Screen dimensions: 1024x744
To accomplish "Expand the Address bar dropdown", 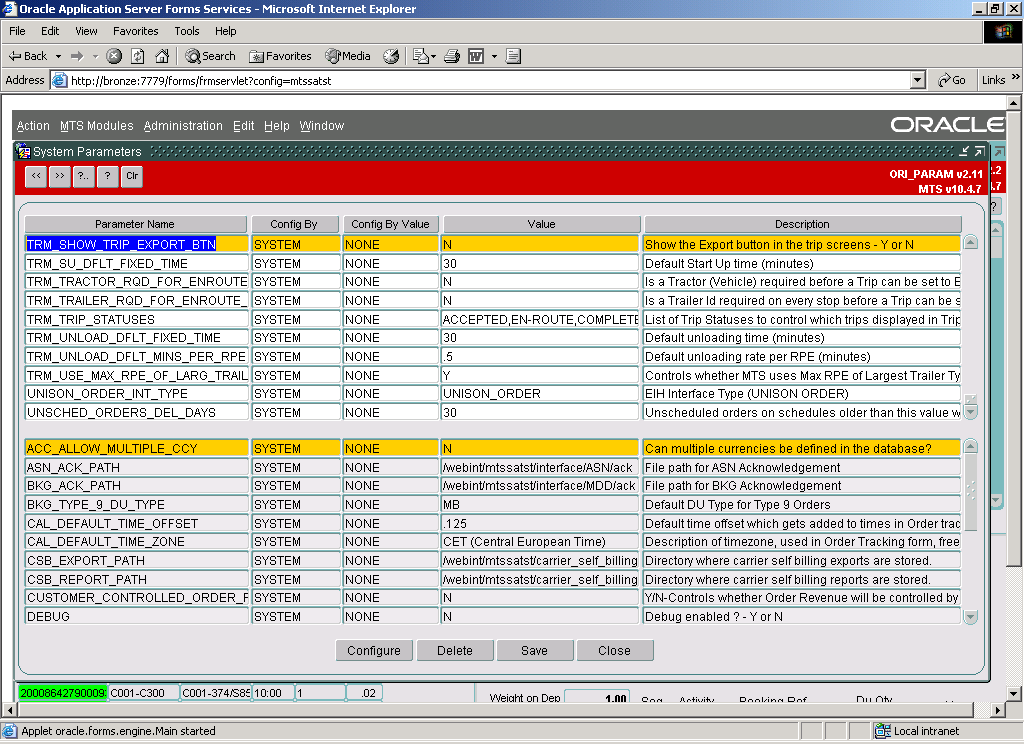I will click(x=918, y=80).
